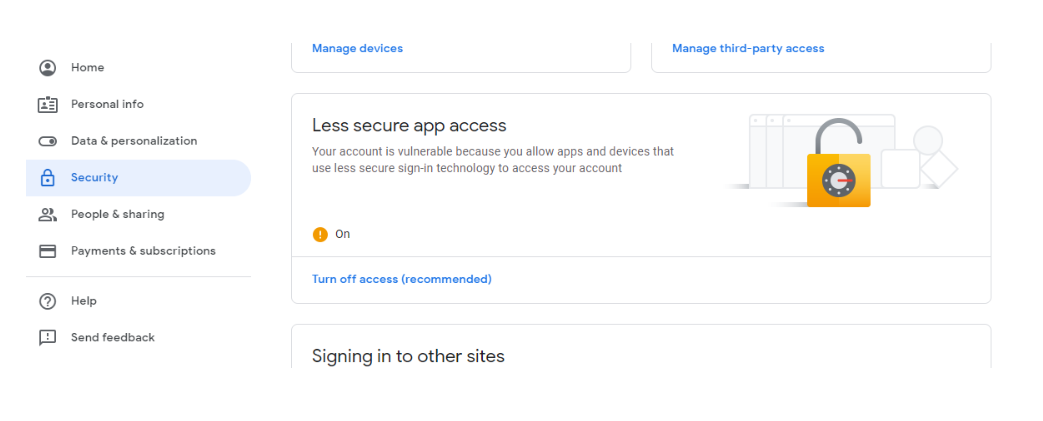The image size is (1043, 421).
Task: Click the open padlock illustration
Action: click(838, 163)
